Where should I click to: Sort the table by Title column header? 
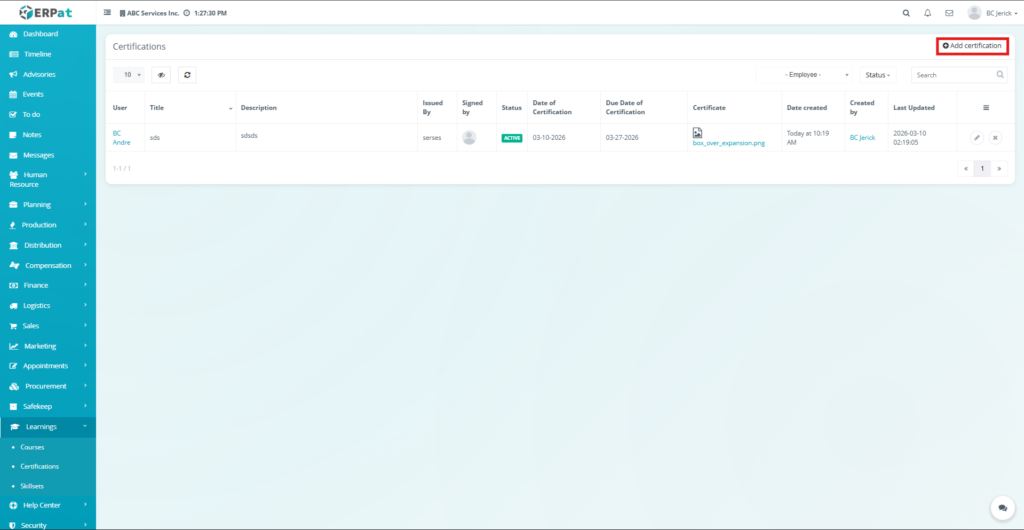point(157,107)
